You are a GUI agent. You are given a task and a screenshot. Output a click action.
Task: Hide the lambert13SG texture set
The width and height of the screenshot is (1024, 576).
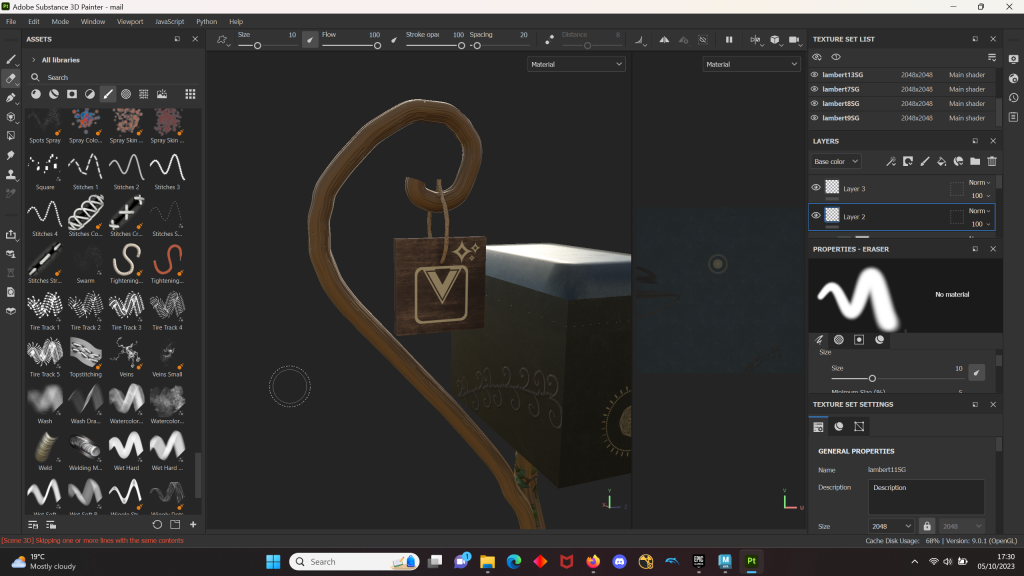(x=814, y=74)
